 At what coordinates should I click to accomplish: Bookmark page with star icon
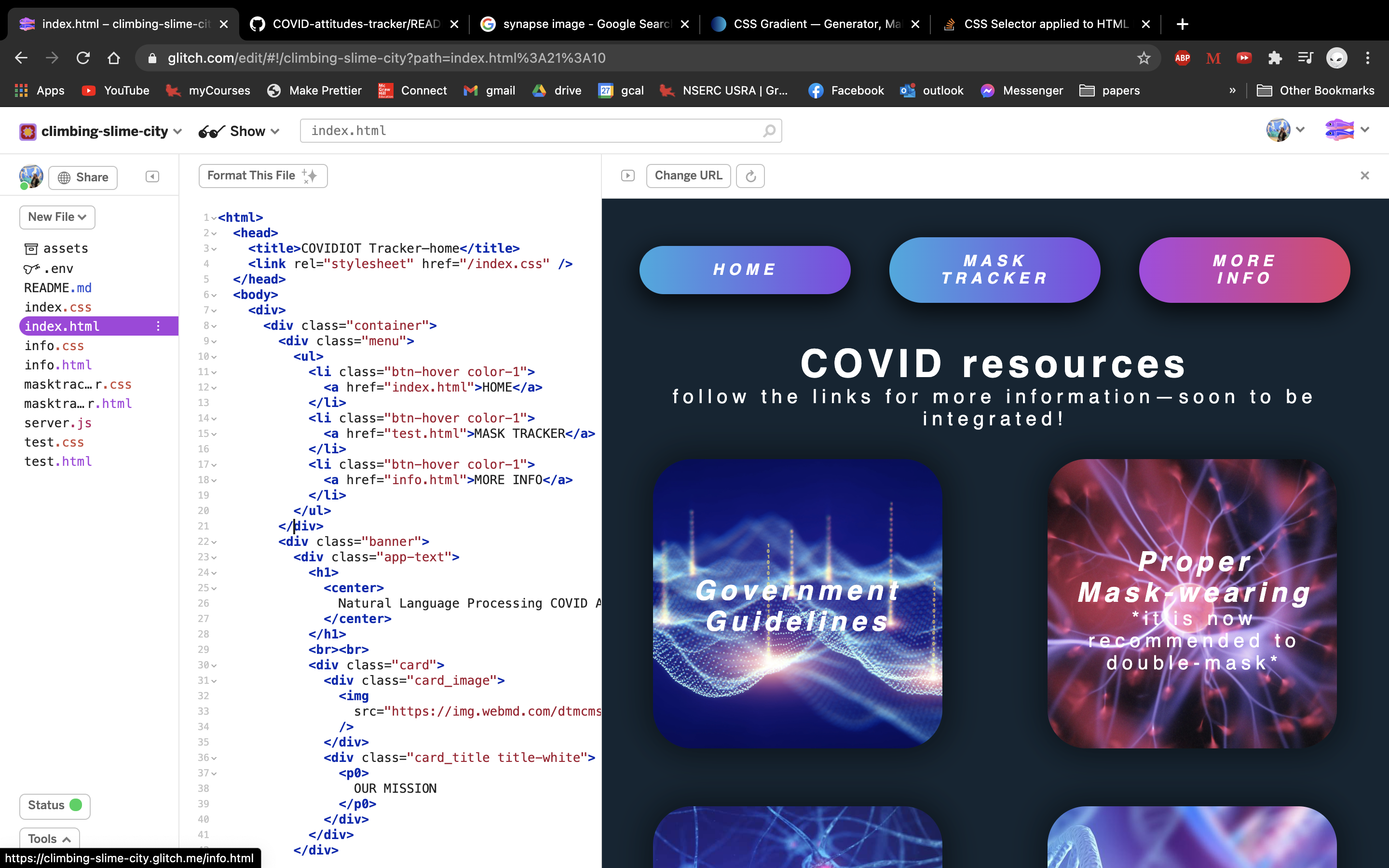click(1144, 58)
